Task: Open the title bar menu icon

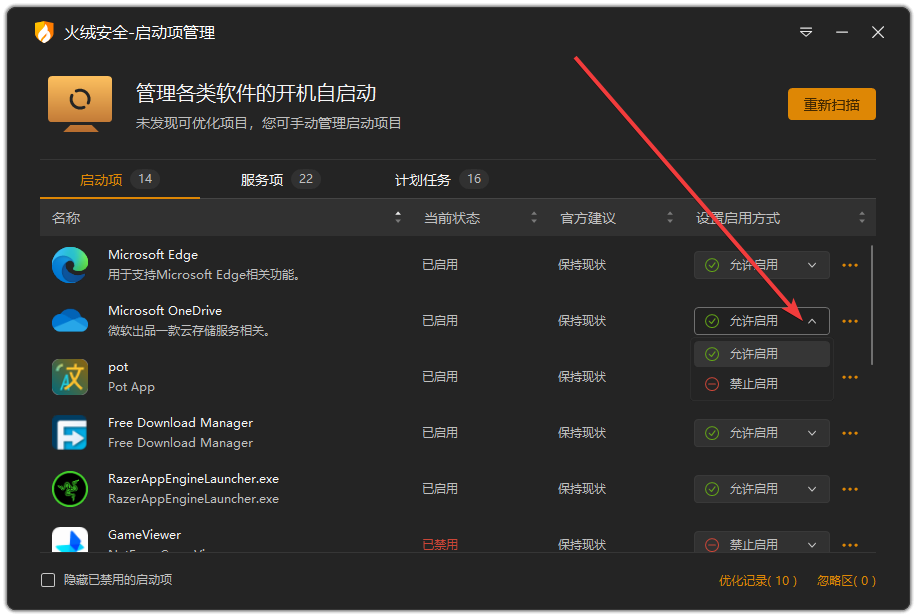Action: (806, 32)
